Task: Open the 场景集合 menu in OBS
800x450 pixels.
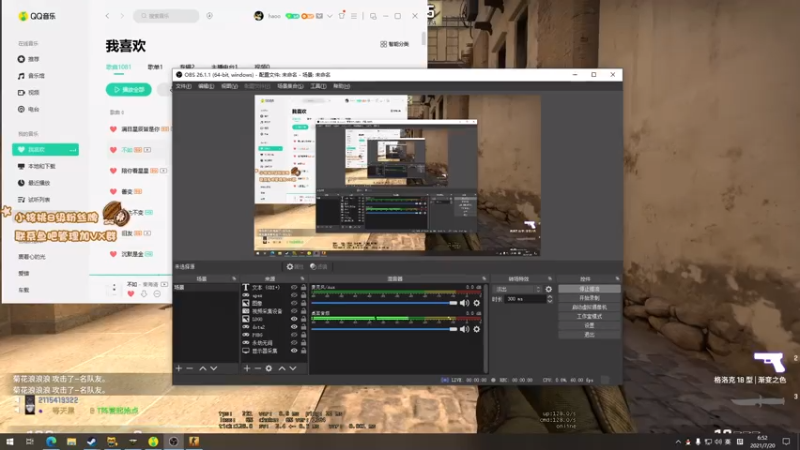Action: pos(290,86)
